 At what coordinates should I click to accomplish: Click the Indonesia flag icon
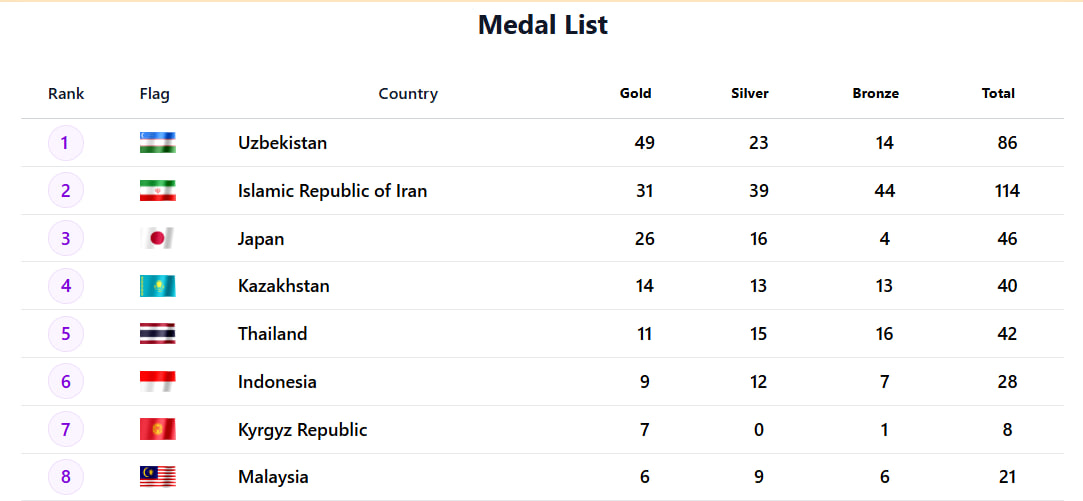tap(158, 382)
